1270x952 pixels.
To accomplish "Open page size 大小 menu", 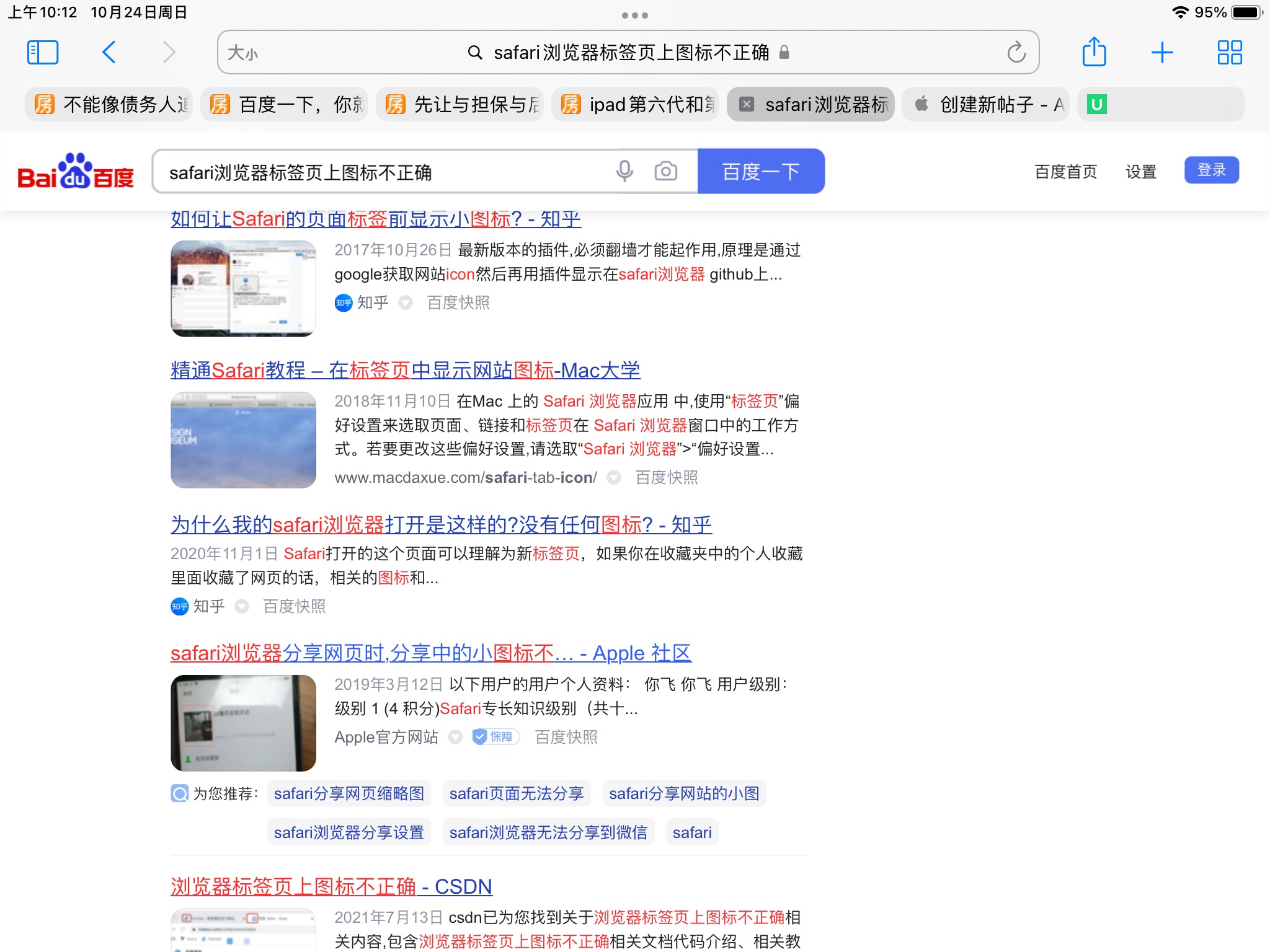I will 242,53.
